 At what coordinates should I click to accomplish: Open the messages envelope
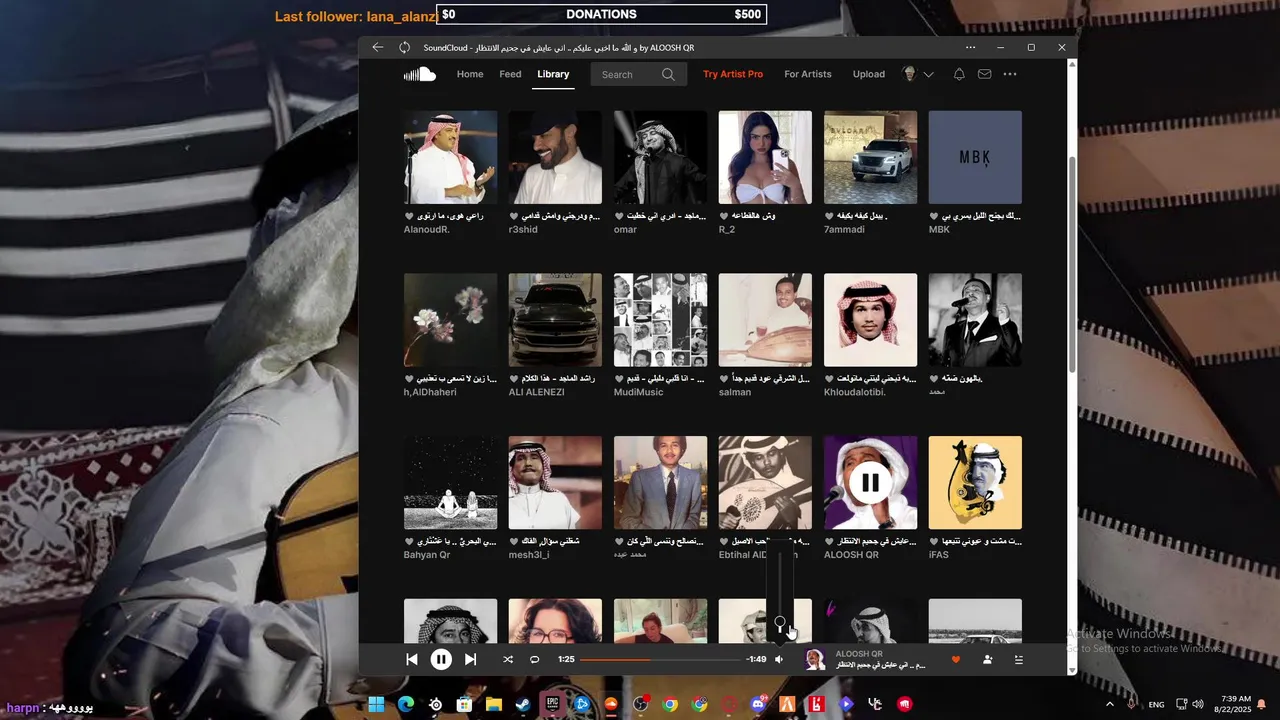[x=984, y=74]
